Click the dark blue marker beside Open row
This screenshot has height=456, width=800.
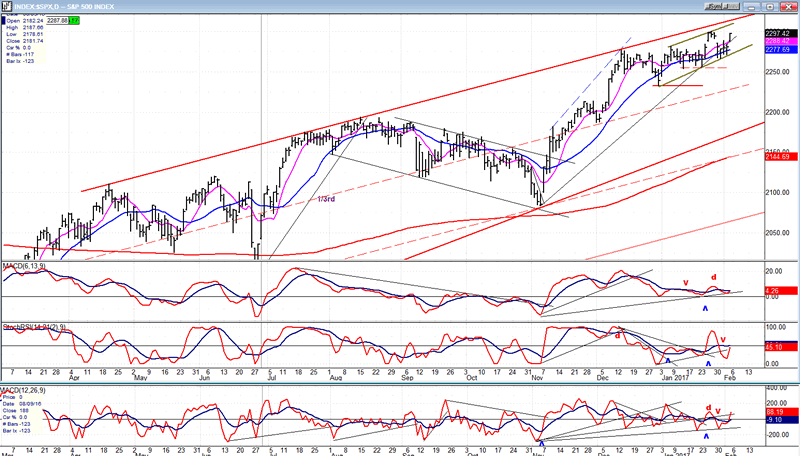pyautogui.click(x=4, y=21)
